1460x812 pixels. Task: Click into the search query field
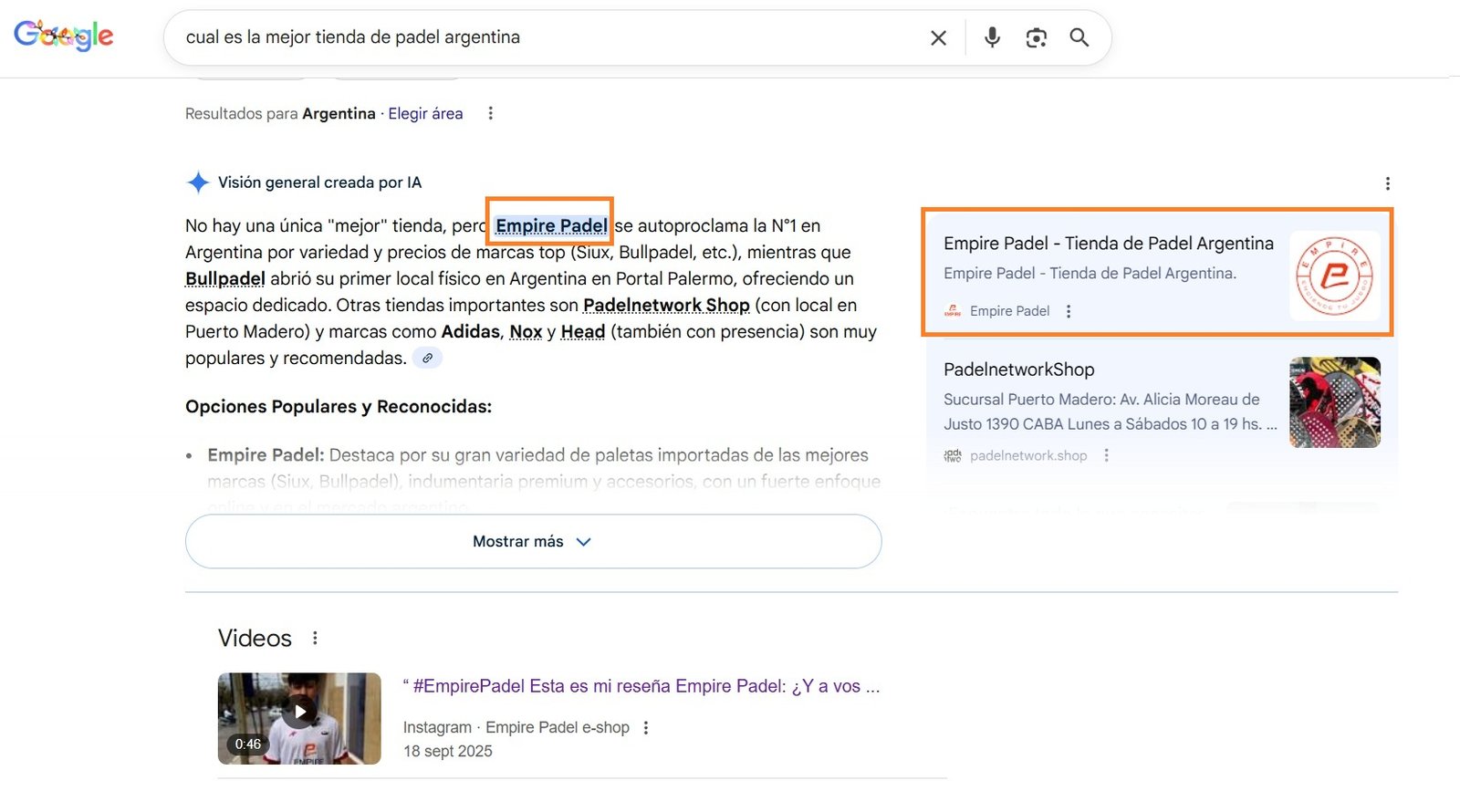[x=547, y=37]
